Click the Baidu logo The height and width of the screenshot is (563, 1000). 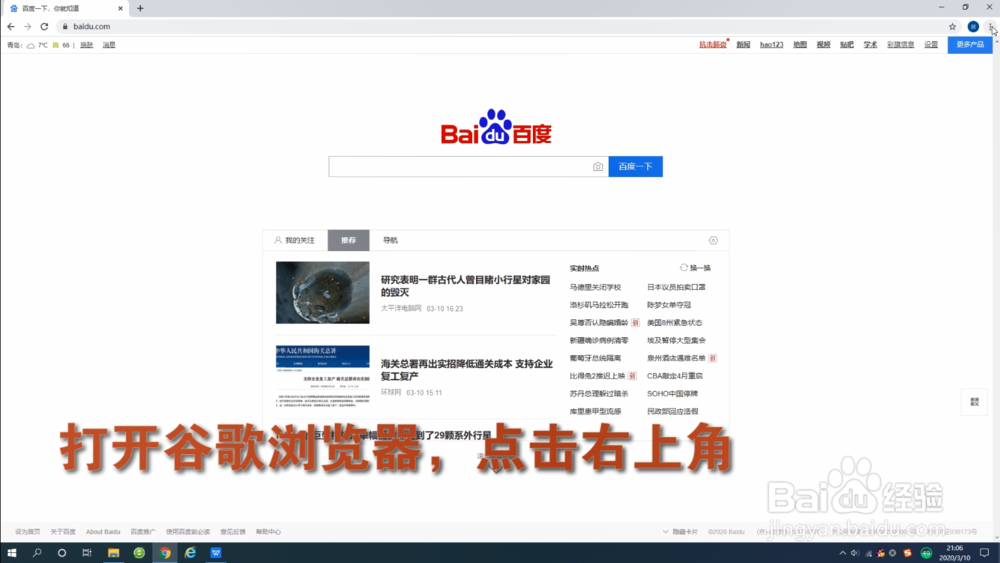496,127
